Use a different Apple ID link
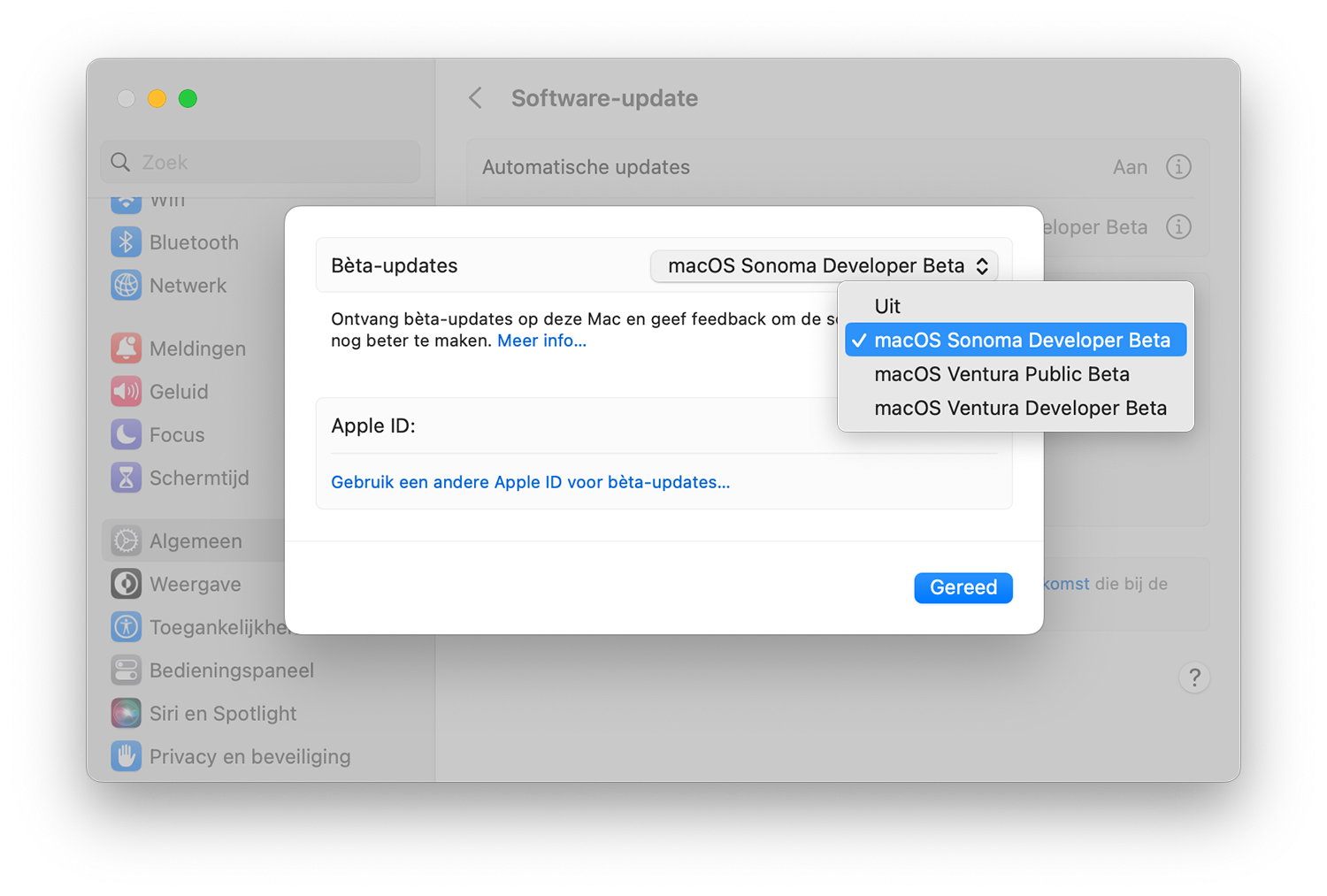The image size is (1327, 896). click(x=530, y=482)
